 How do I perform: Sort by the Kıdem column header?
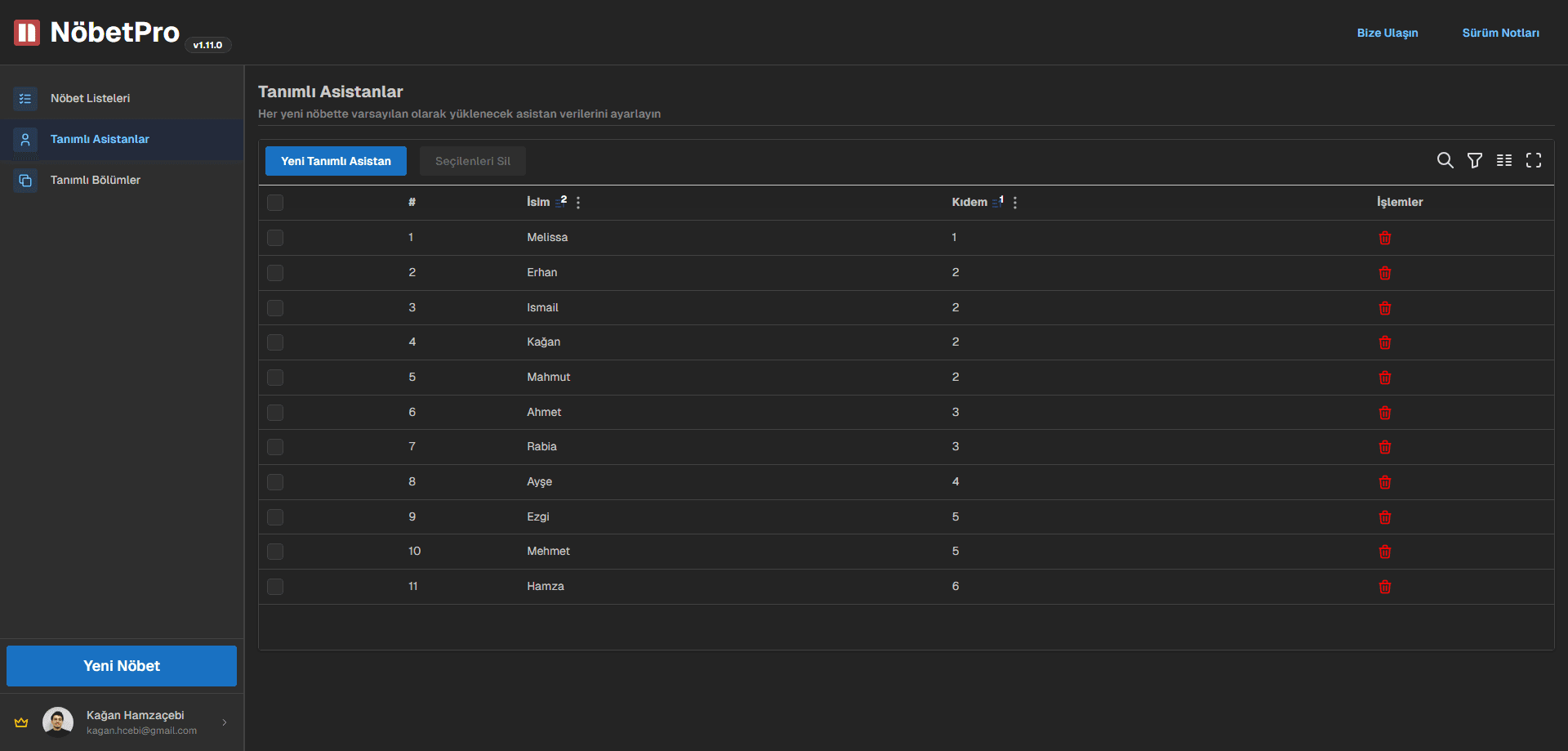(x=969, y=202)
